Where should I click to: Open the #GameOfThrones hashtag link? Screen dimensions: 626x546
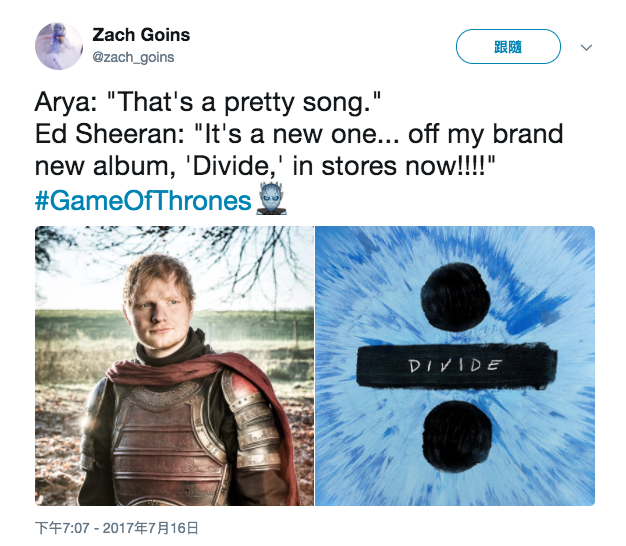click(143, 200)
